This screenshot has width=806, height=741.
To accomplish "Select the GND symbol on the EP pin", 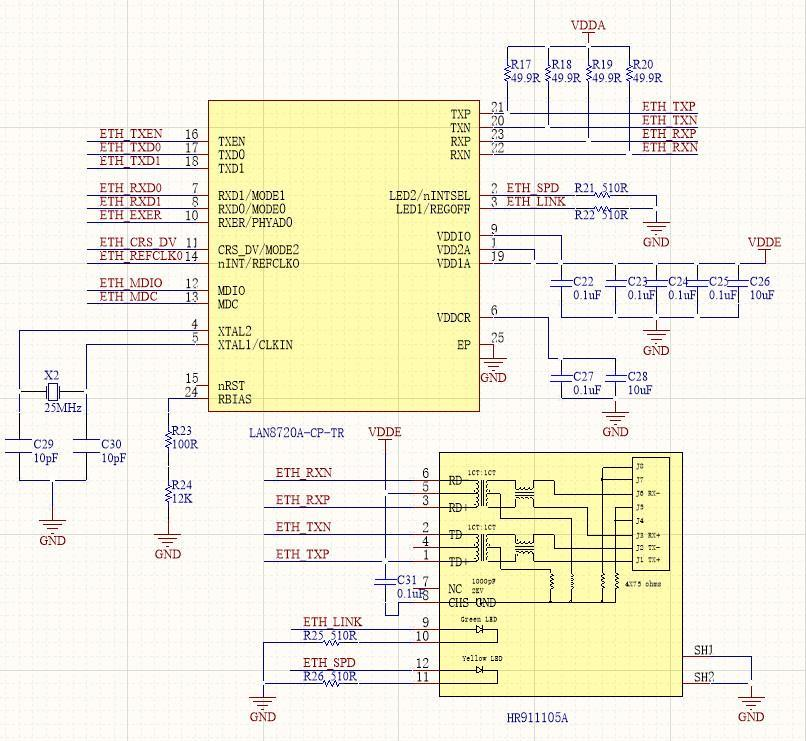I will click(x=493, y=370).
